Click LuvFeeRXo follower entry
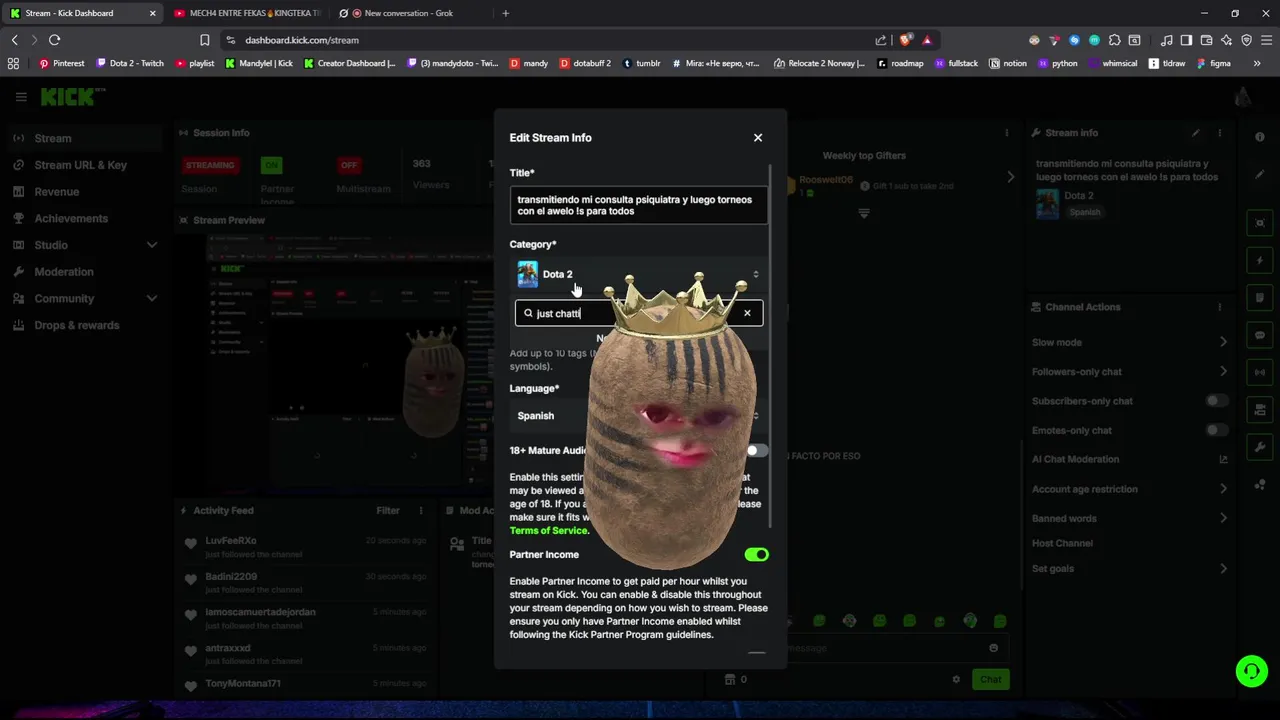 [305, 547]
